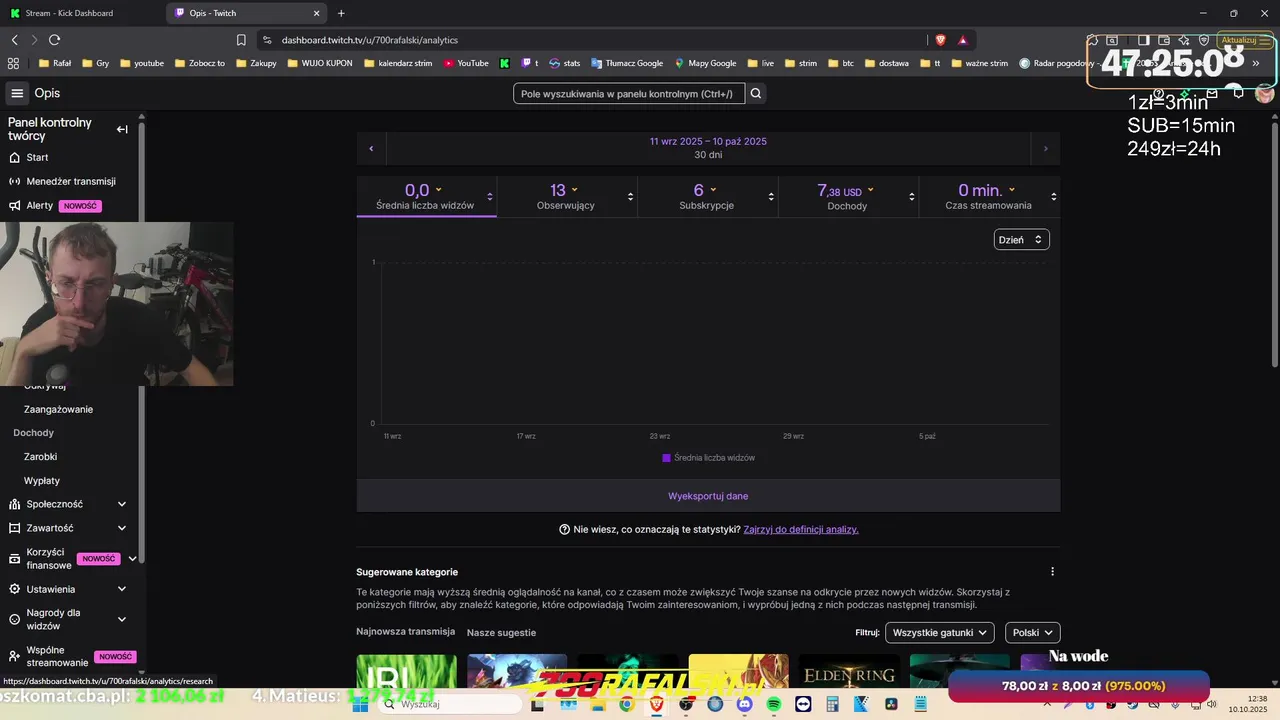Close the Opis - Twitch tab
This screenshot has height=720, width=1280.
[317, 13]
